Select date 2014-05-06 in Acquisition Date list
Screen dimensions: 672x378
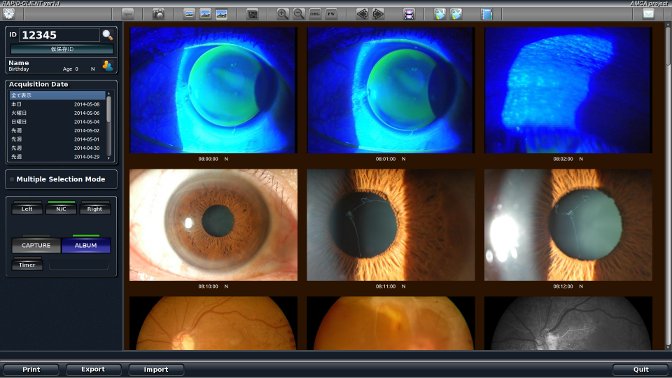pyautogui.click(x=57, y=113)
